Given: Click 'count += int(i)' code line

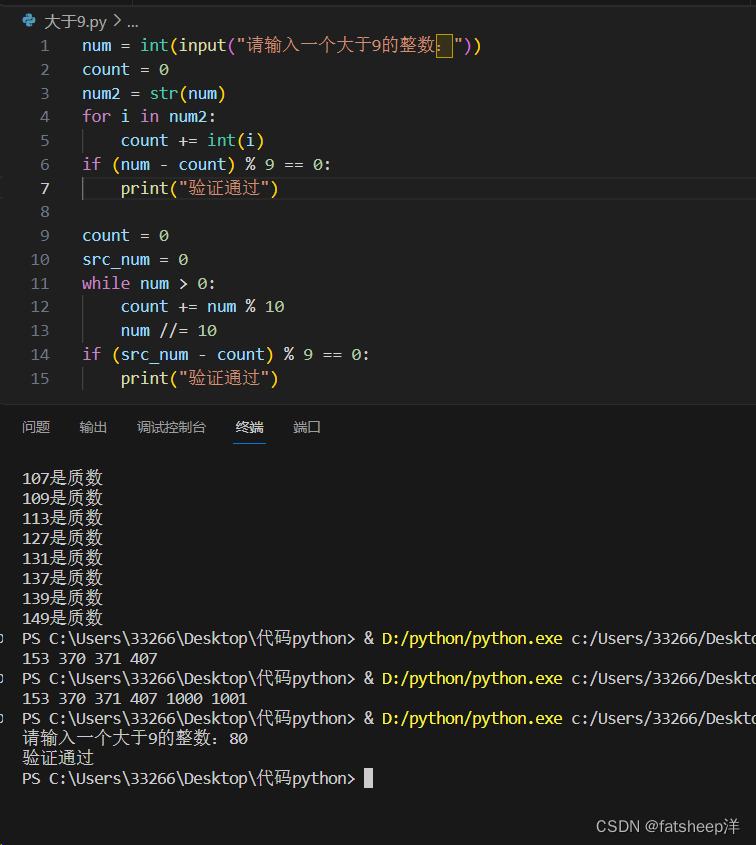Looking at the screenshot, I should pyautogui.click(x=192, y=141).
